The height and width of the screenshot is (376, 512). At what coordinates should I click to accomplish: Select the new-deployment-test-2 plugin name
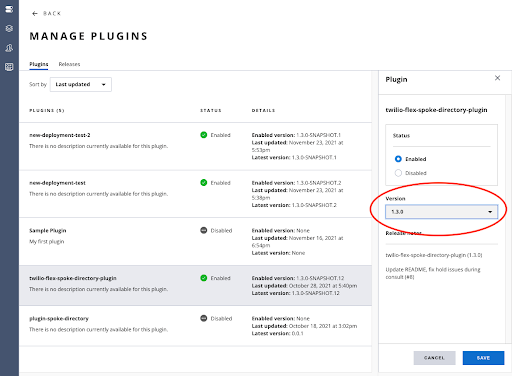60,135
